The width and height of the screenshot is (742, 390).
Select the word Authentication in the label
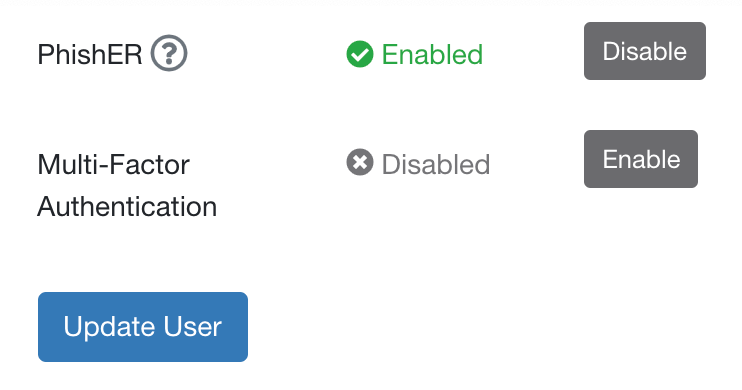tap(127, 207)
